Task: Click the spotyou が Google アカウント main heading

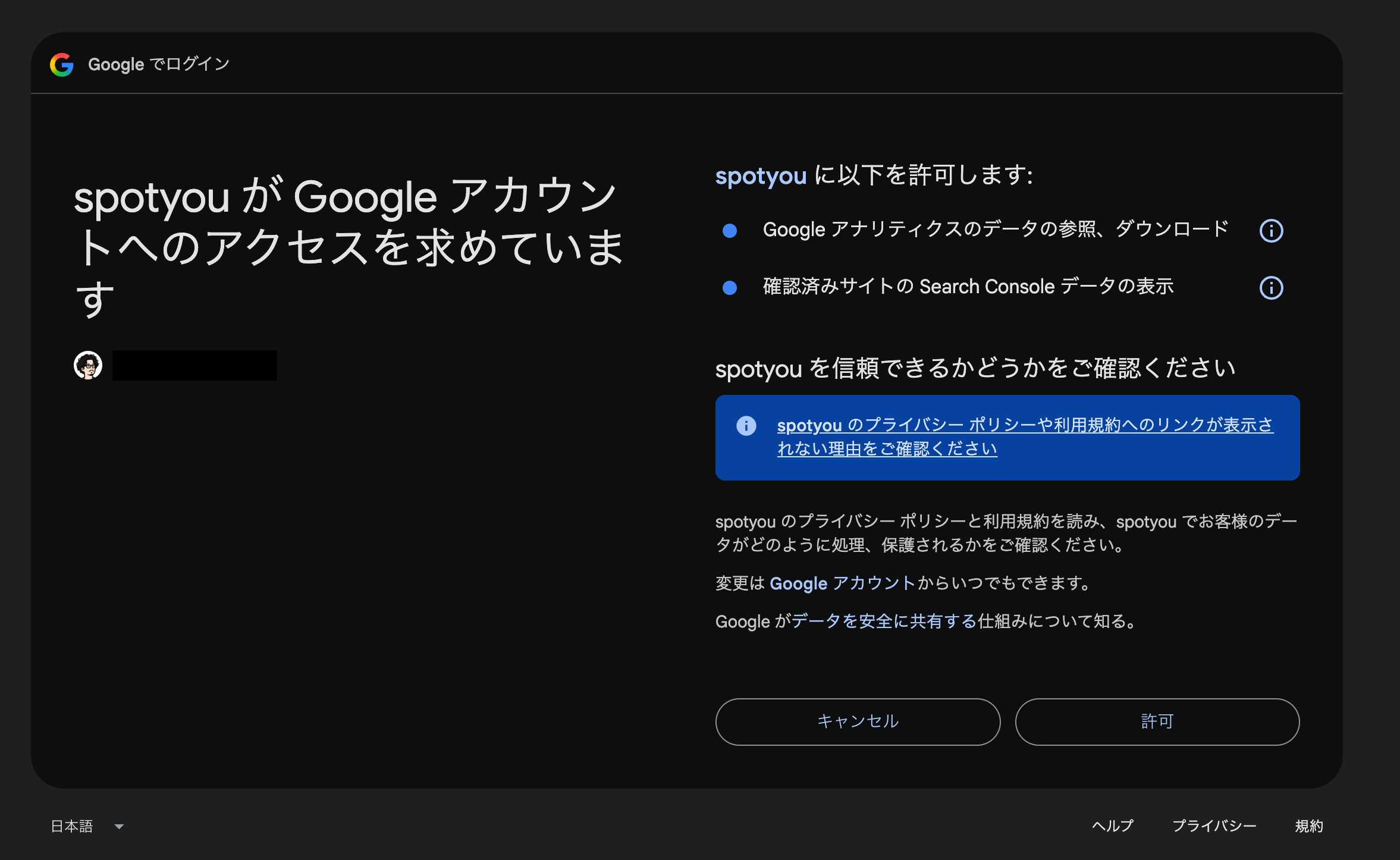Action: click(x=349, y=247)
